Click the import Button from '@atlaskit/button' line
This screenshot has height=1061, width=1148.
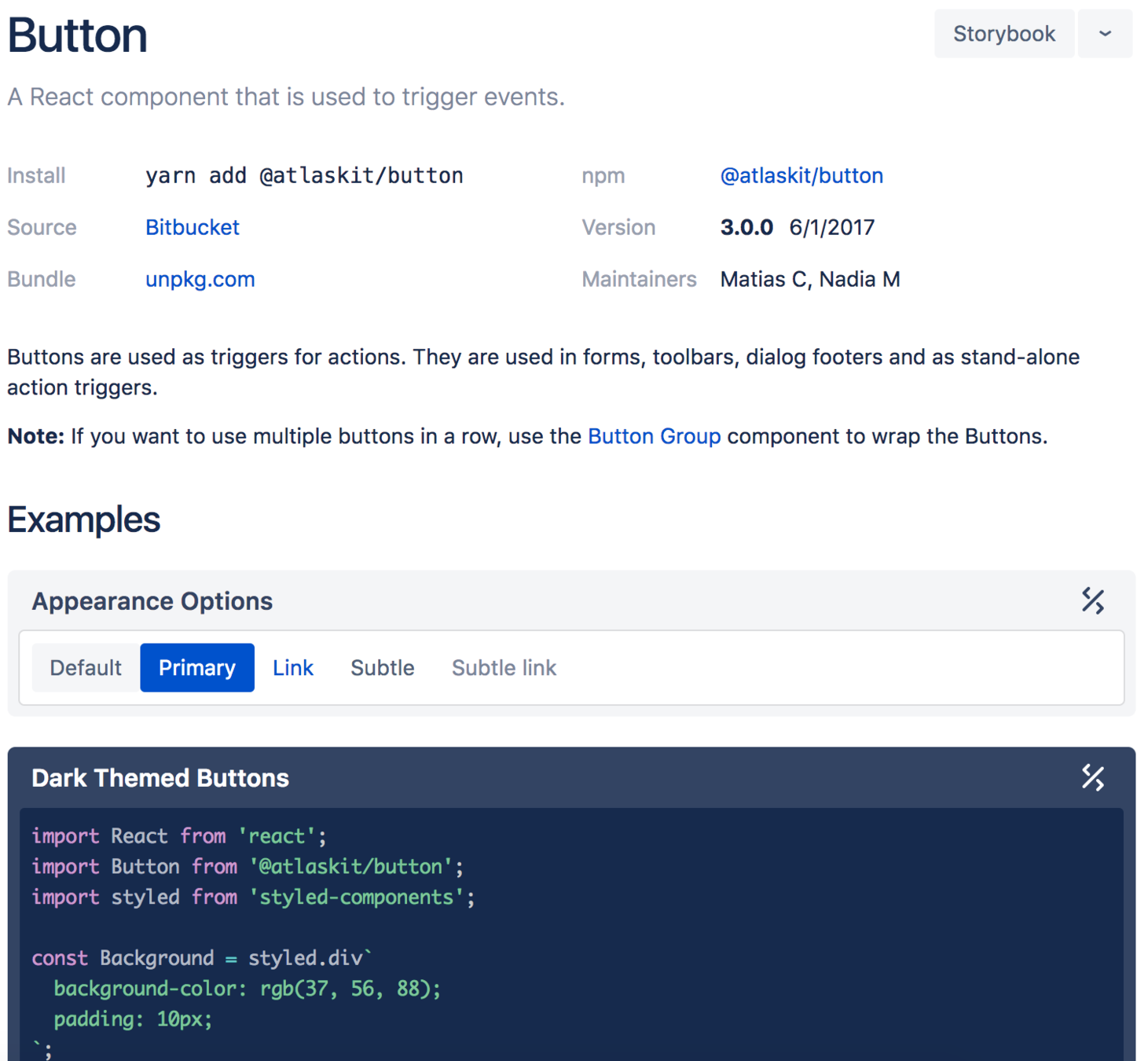click(x=248, y=866)
